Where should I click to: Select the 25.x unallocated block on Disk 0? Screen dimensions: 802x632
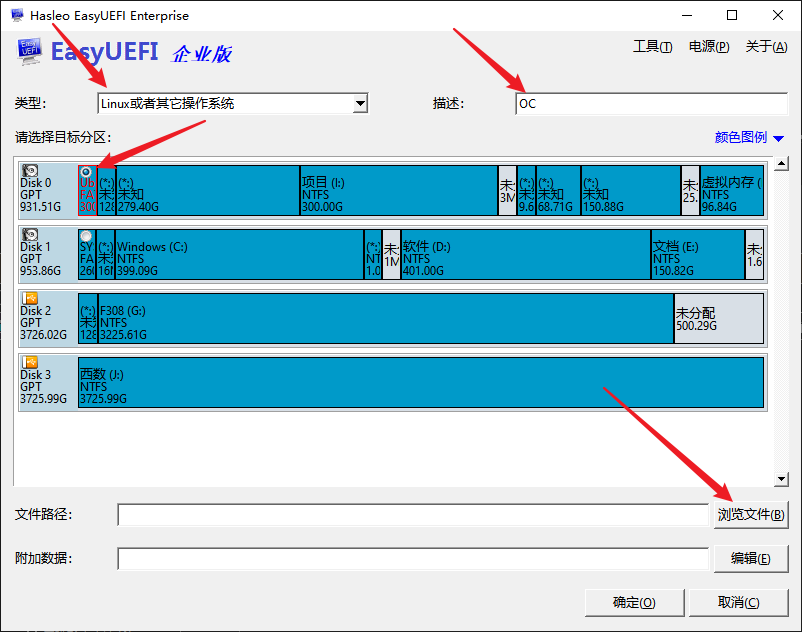(690, 190)
